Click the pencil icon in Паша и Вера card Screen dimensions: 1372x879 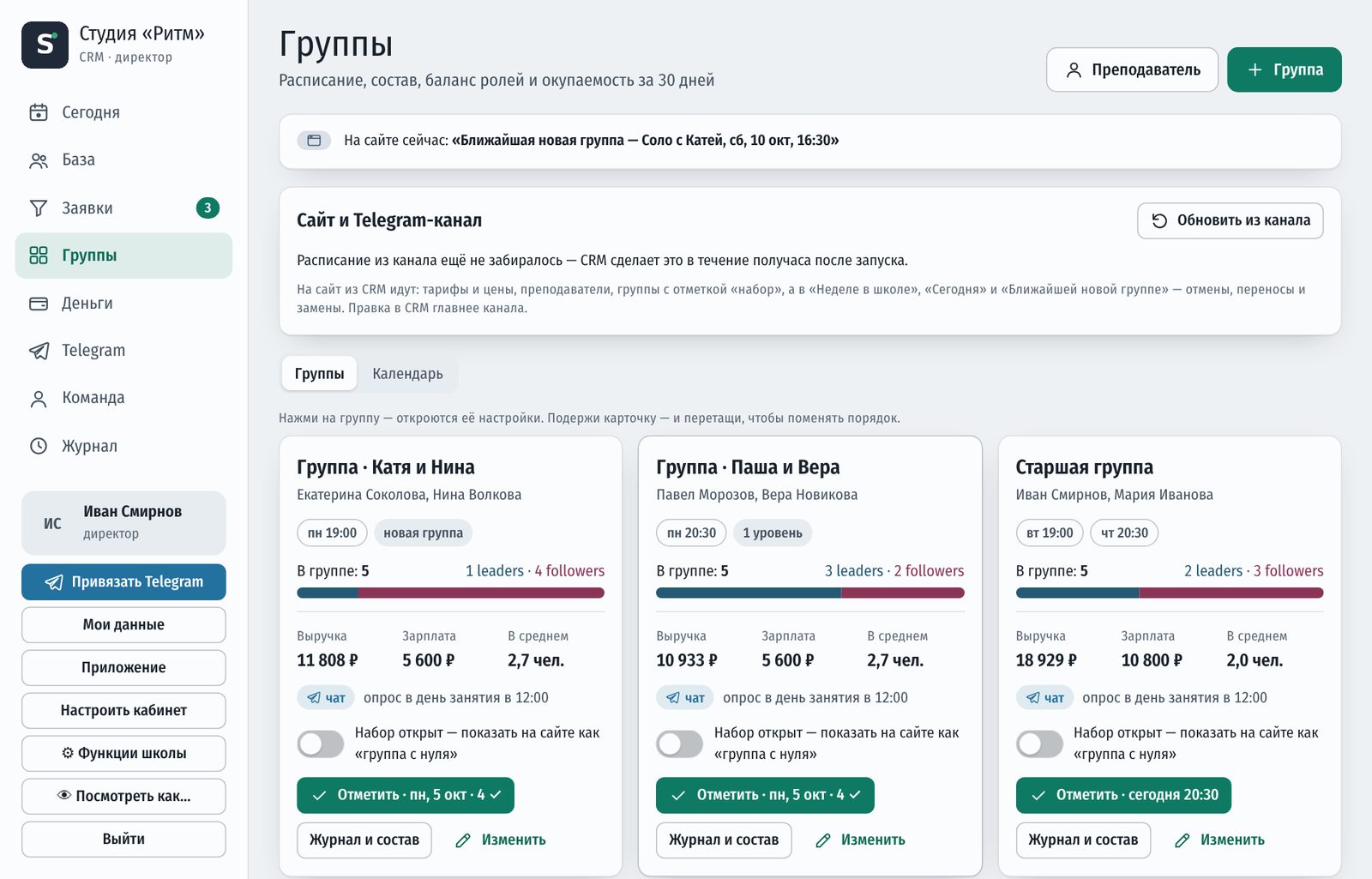(822, 840)
